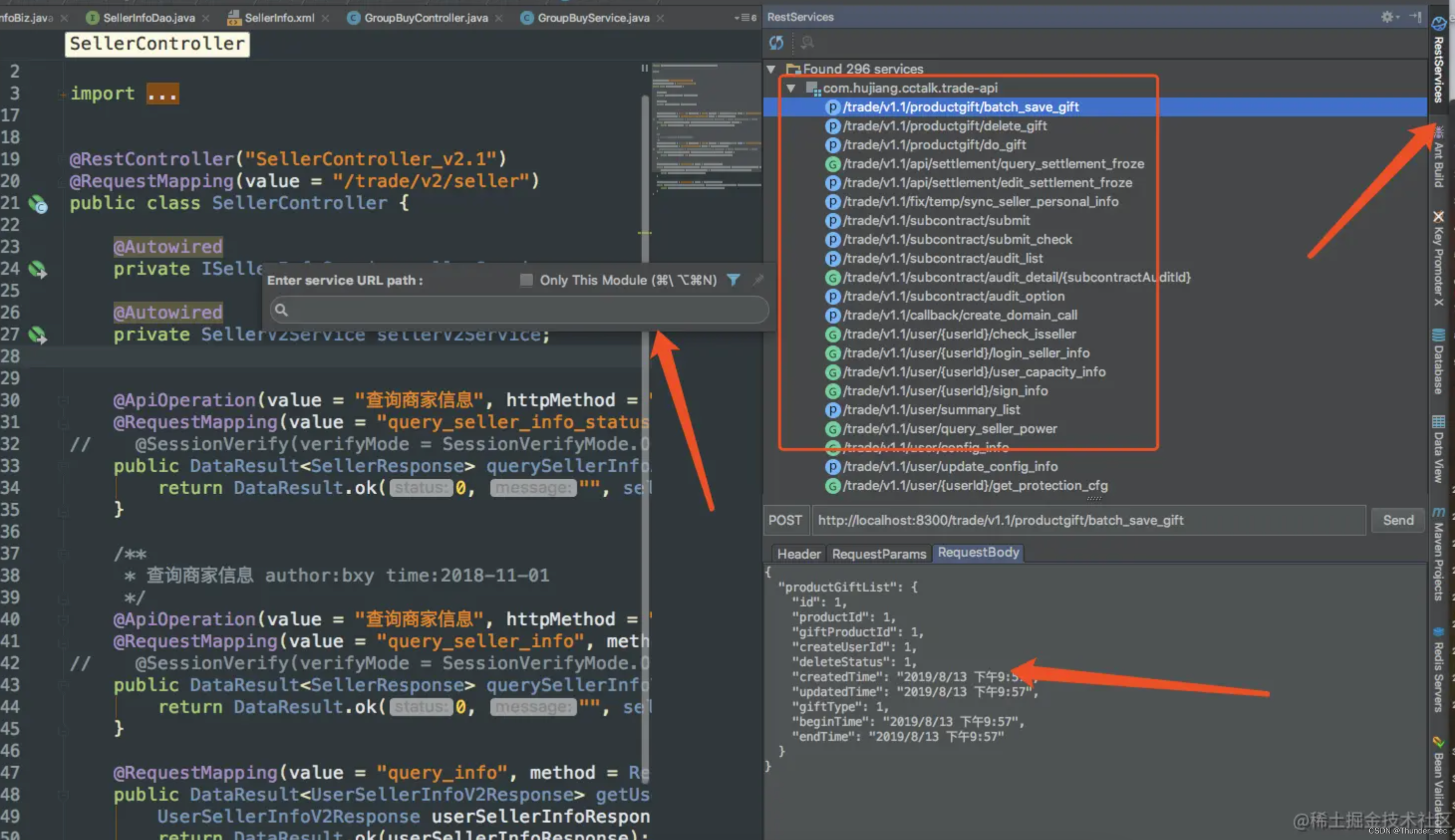1455x840 pixels.
Task: Open the RestServices panel gear settings
Action: click(x=1387, y=17)
